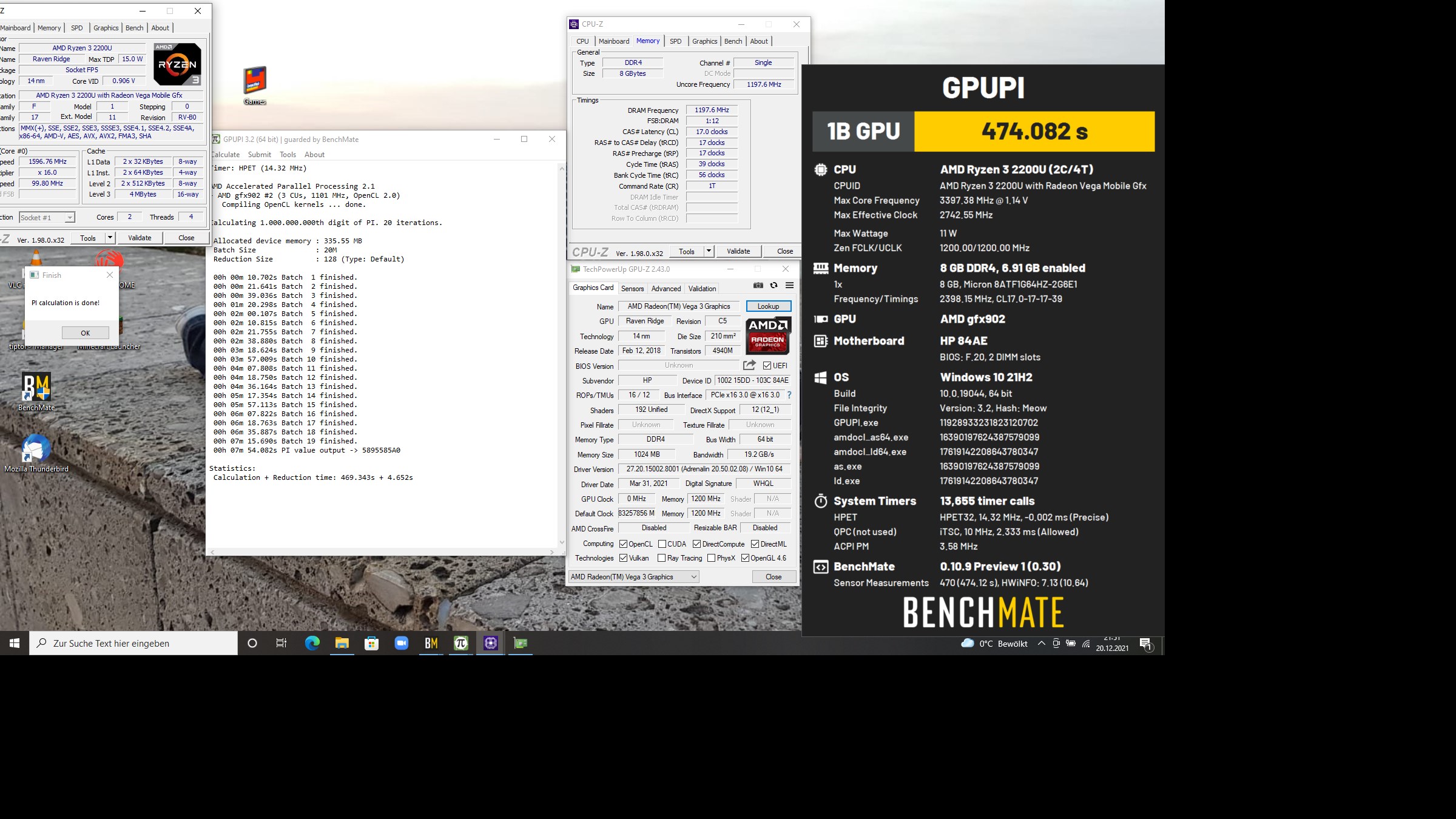Show hidden system tray icons

pos(1041,643)
